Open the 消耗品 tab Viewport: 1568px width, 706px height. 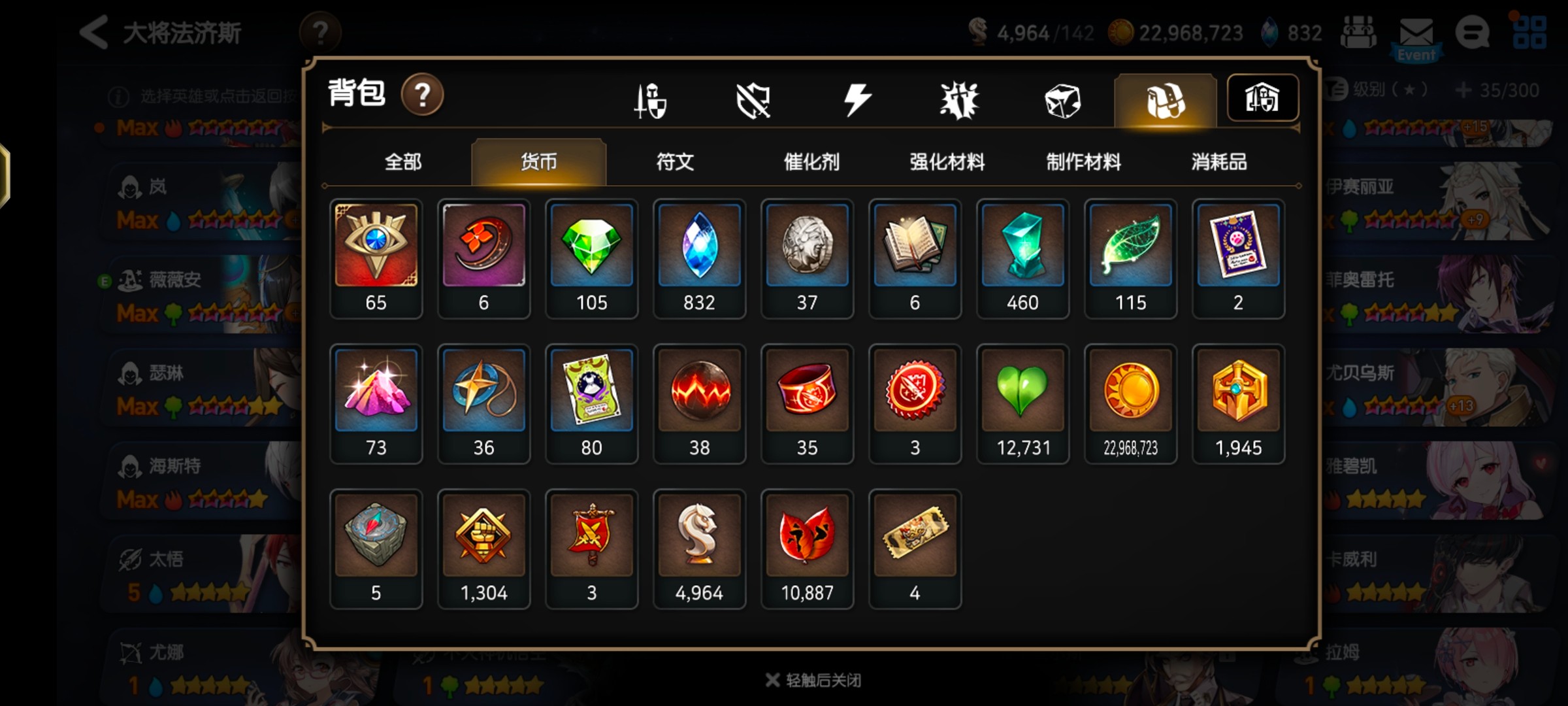pos(1219,161)
